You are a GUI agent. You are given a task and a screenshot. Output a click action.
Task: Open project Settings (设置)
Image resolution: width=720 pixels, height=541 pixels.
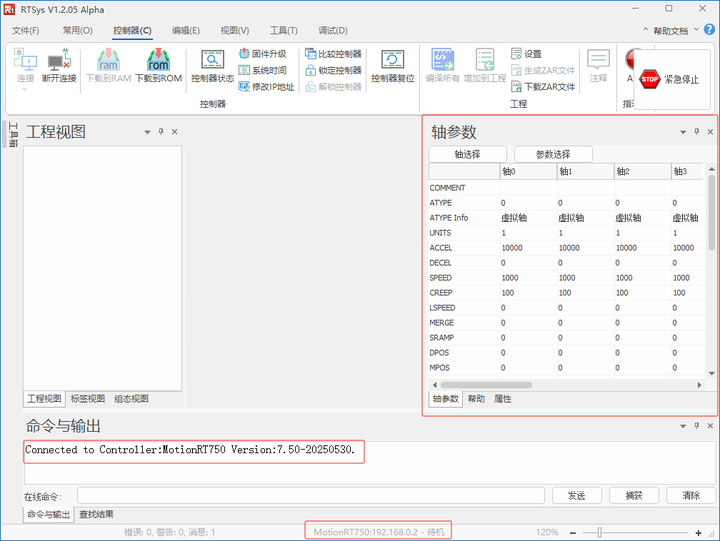527,54
